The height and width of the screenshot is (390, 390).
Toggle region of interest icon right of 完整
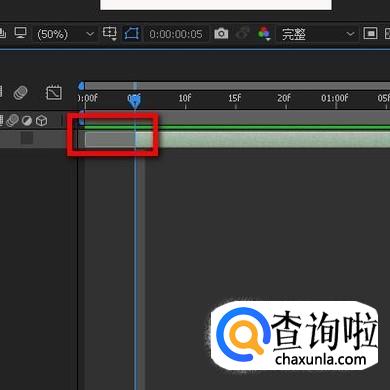[x=370, y=34]
